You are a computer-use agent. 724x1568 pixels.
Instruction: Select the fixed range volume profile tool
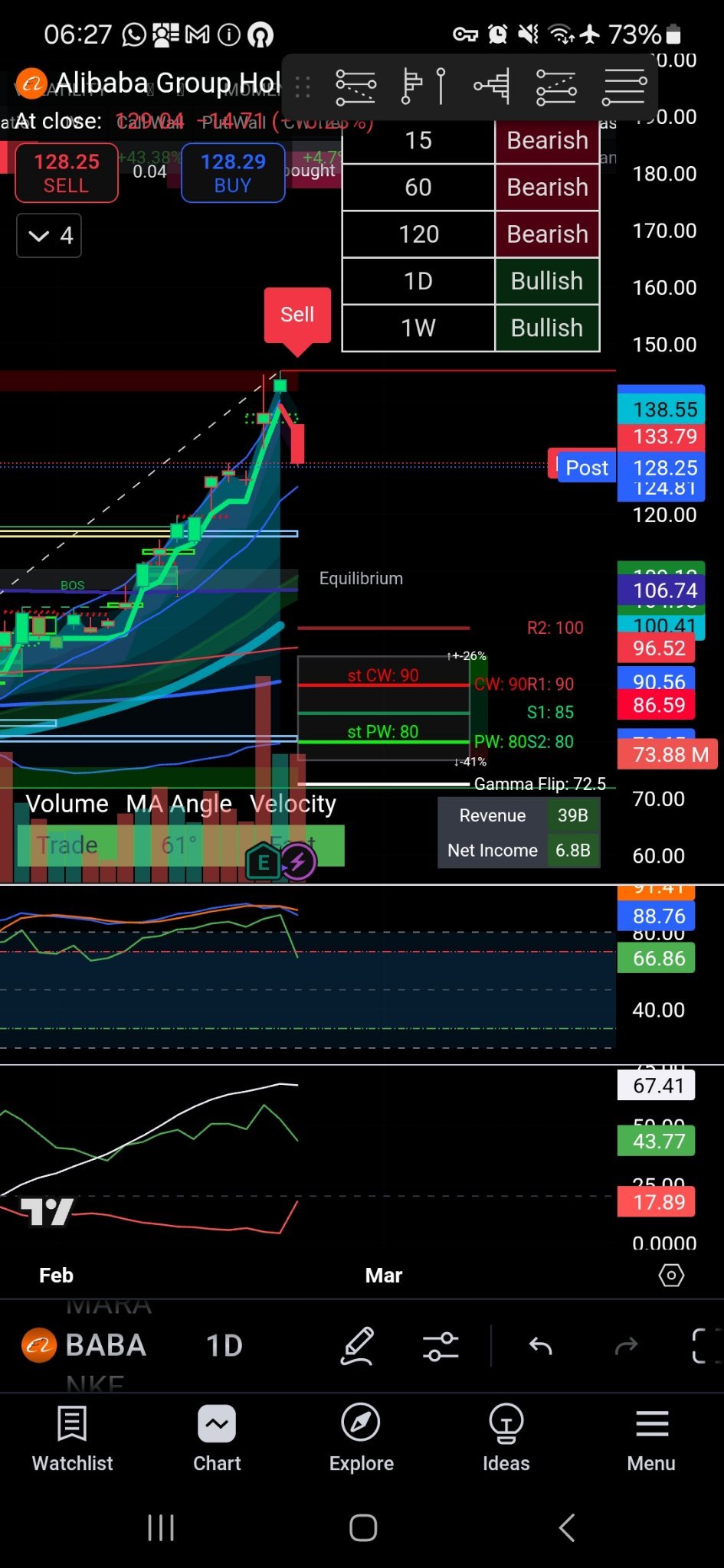pyautogui.click(x=424, y=87)
